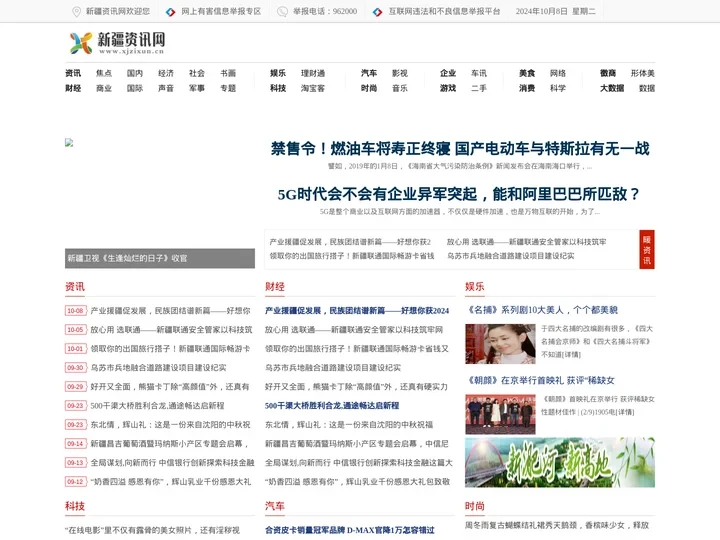Open 财经 article 全局谋划,向新而行 中信银行
This screenshot has width=720, height=540.
[x=359, y=462]
